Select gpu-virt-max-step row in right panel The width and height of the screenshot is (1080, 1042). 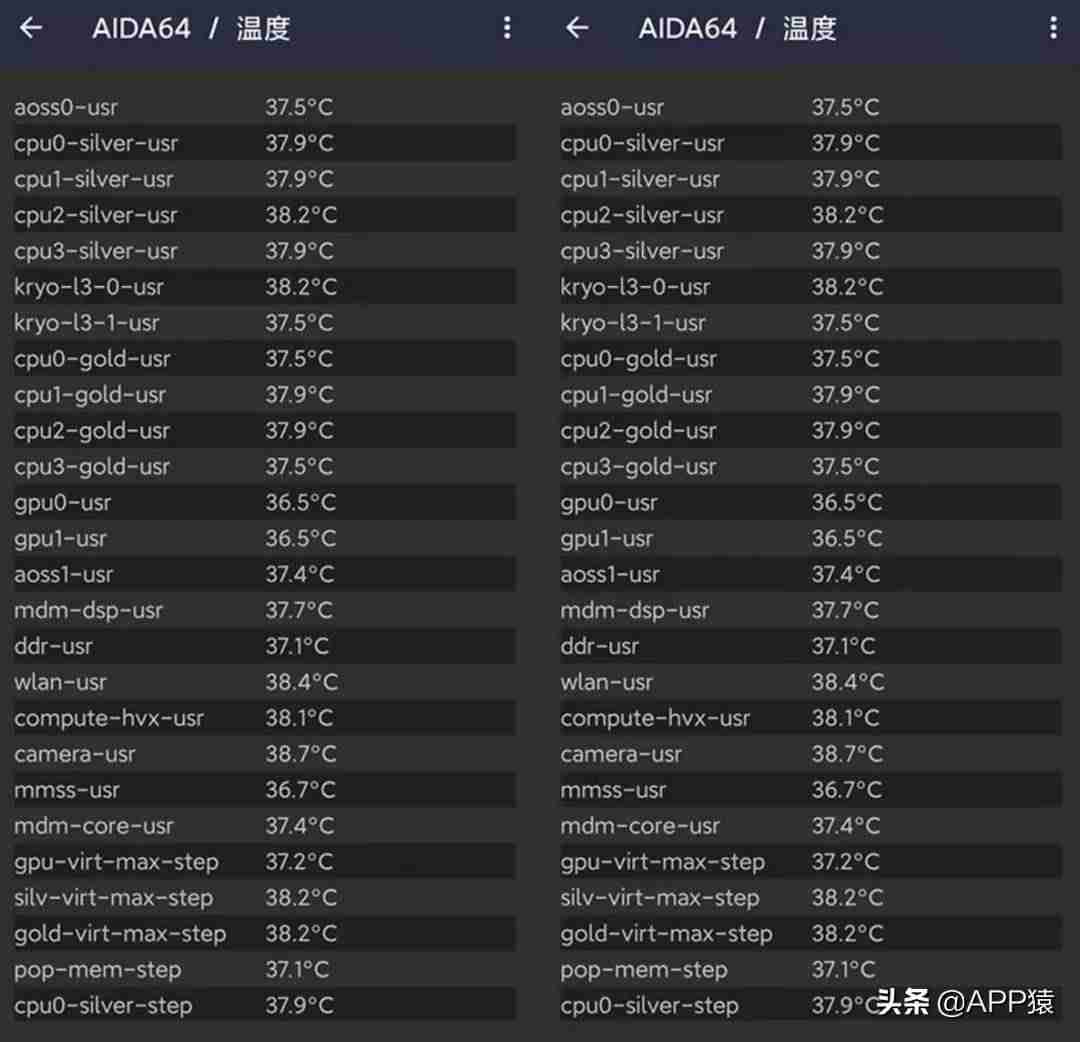[810, 861]
